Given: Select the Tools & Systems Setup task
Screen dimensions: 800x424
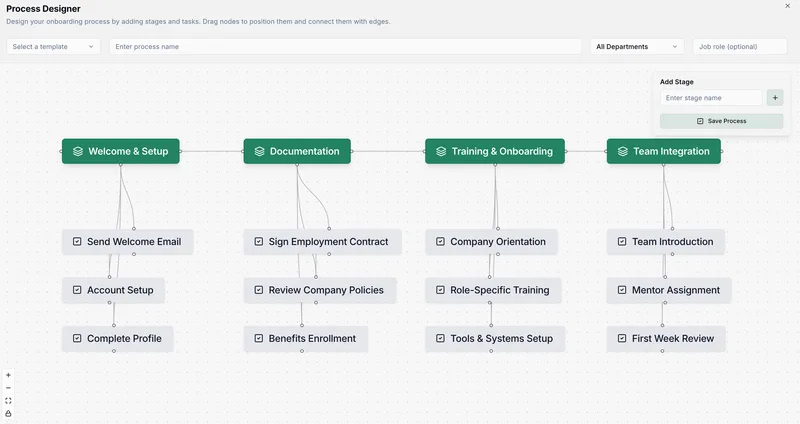Looking at the screenshot, I should coord(495,338).
